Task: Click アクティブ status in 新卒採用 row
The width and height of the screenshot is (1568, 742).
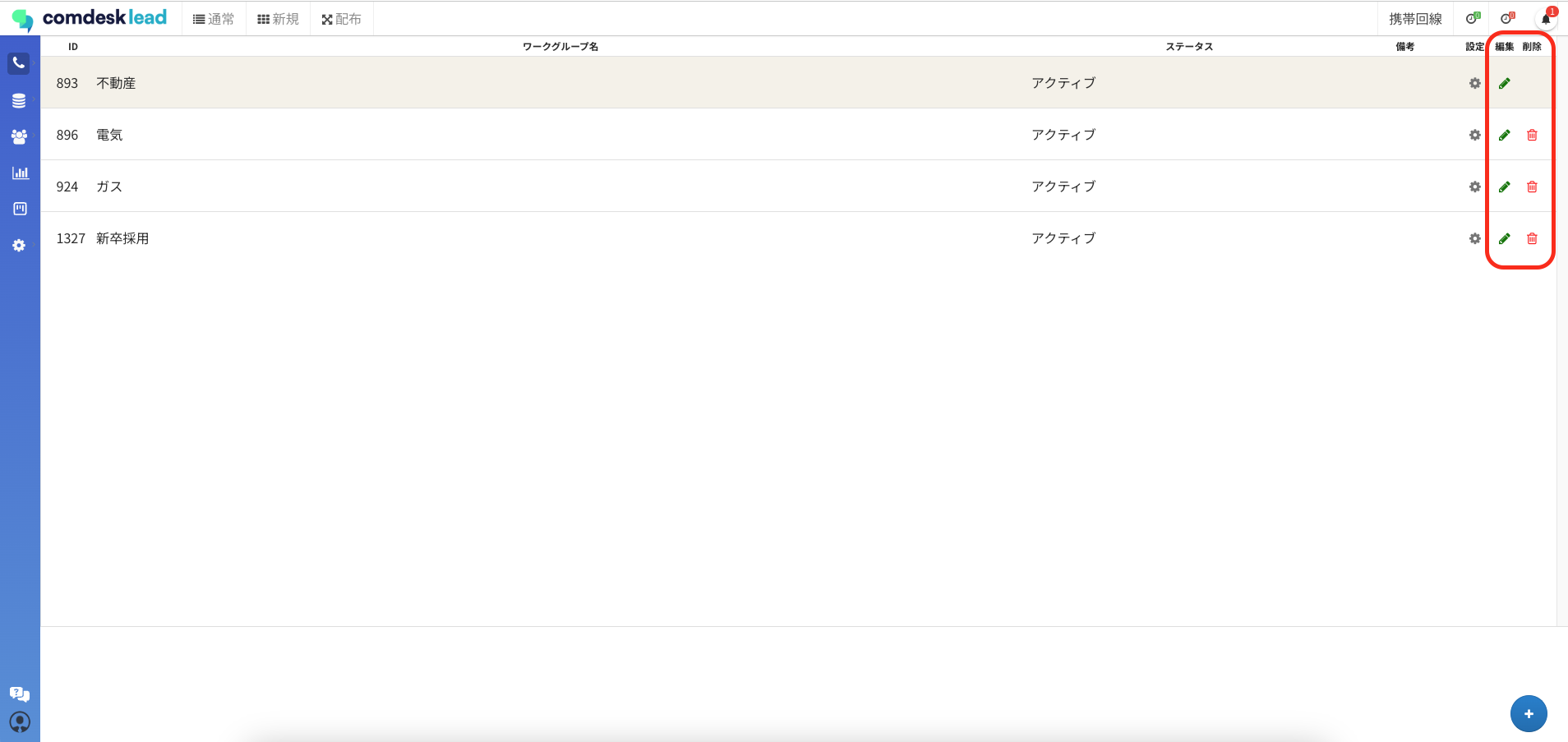Action: pos(1063,238)
